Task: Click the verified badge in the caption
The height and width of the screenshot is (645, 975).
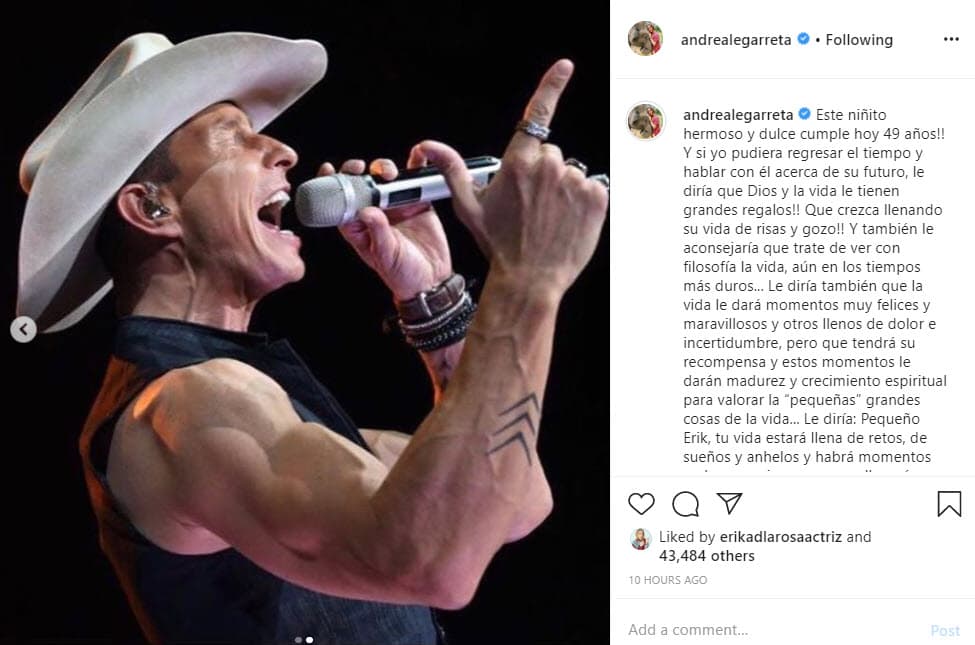Action: pos(802,114)
